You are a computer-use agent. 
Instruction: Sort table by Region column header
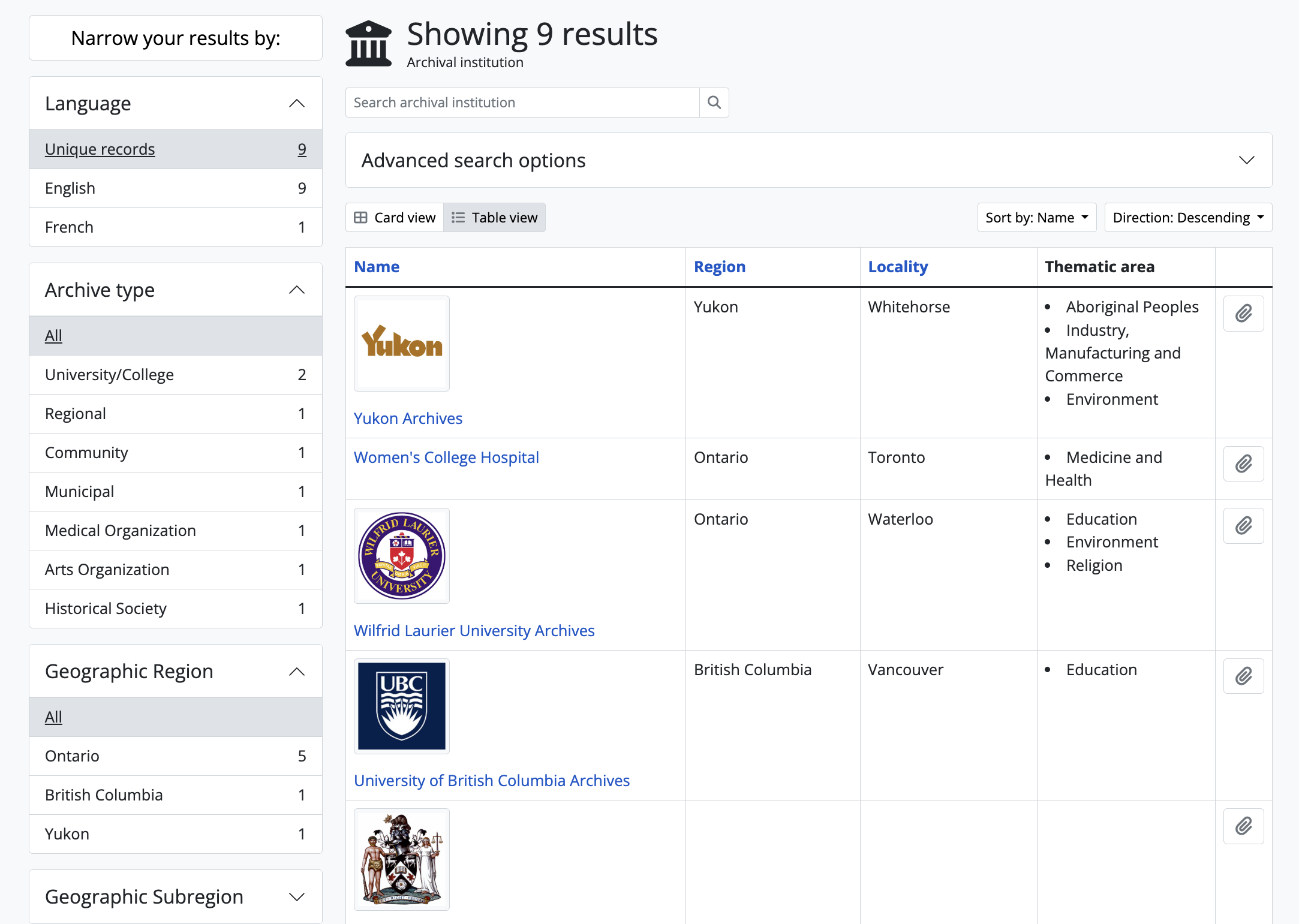point(719,267)
